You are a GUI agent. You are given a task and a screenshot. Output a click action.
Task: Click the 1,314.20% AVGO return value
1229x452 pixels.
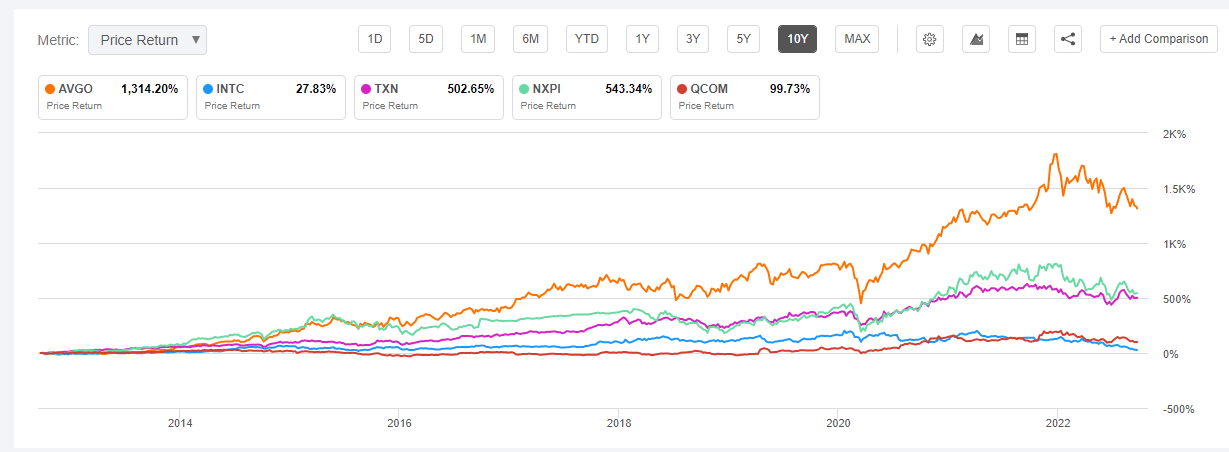click(x=149, y=89)
